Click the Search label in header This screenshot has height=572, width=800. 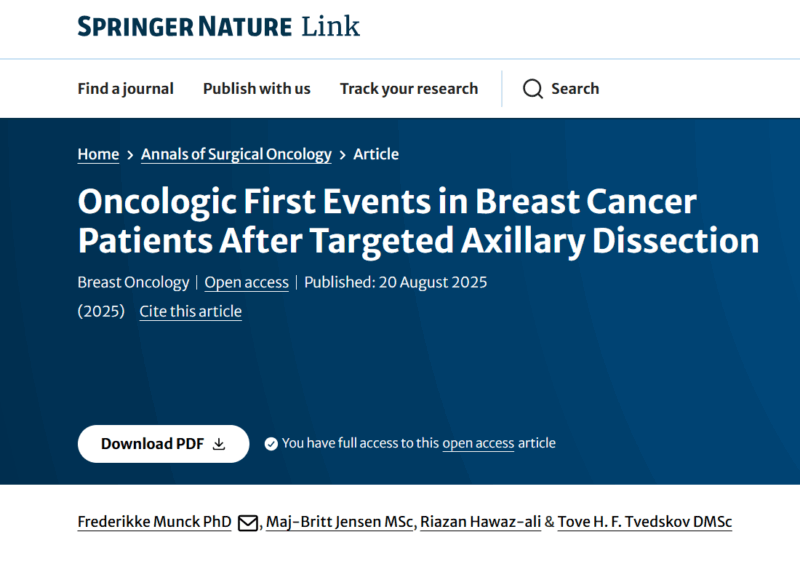coord(575,89)
